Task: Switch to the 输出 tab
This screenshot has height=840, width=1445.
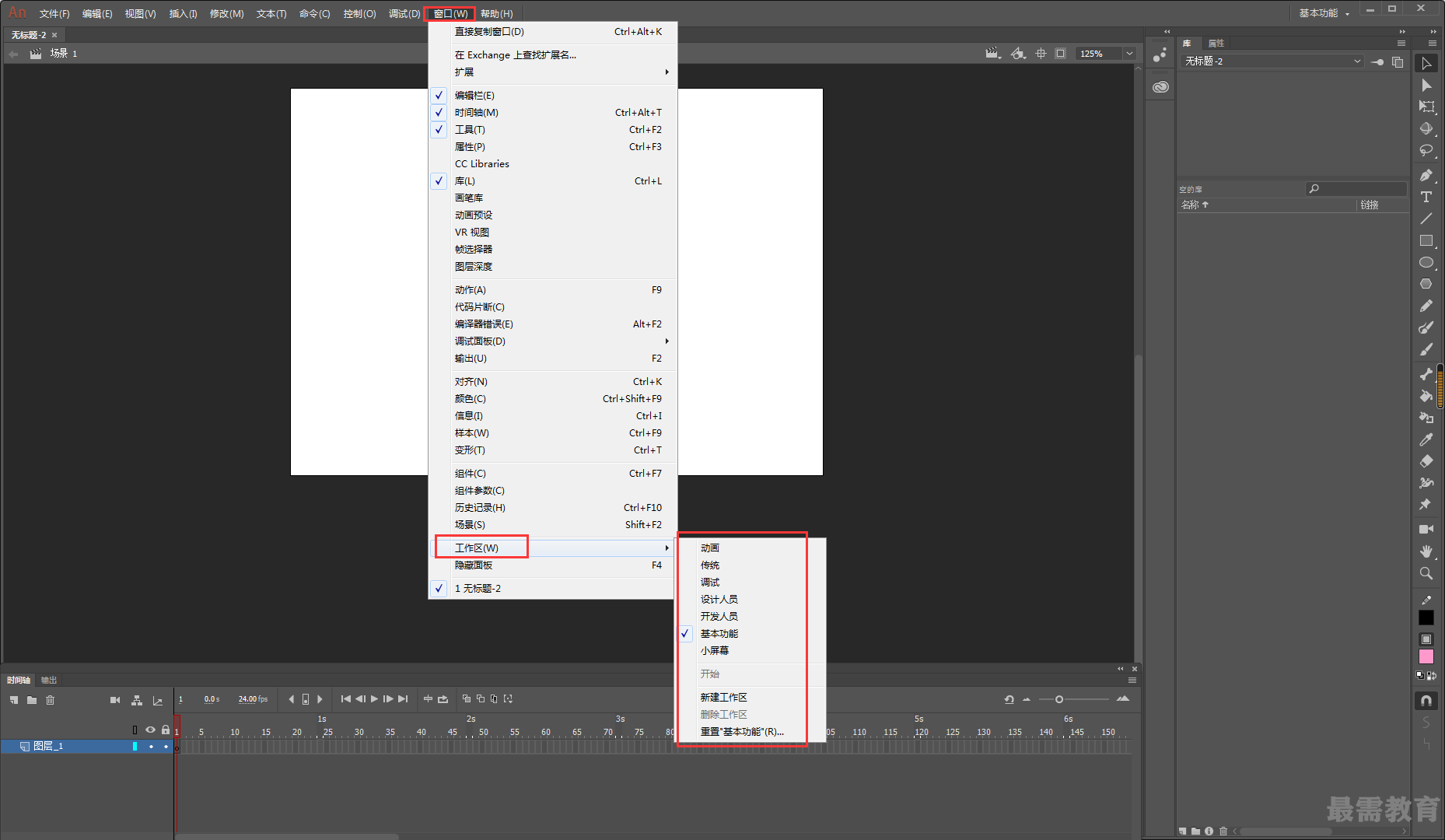Action: [49, 681]
